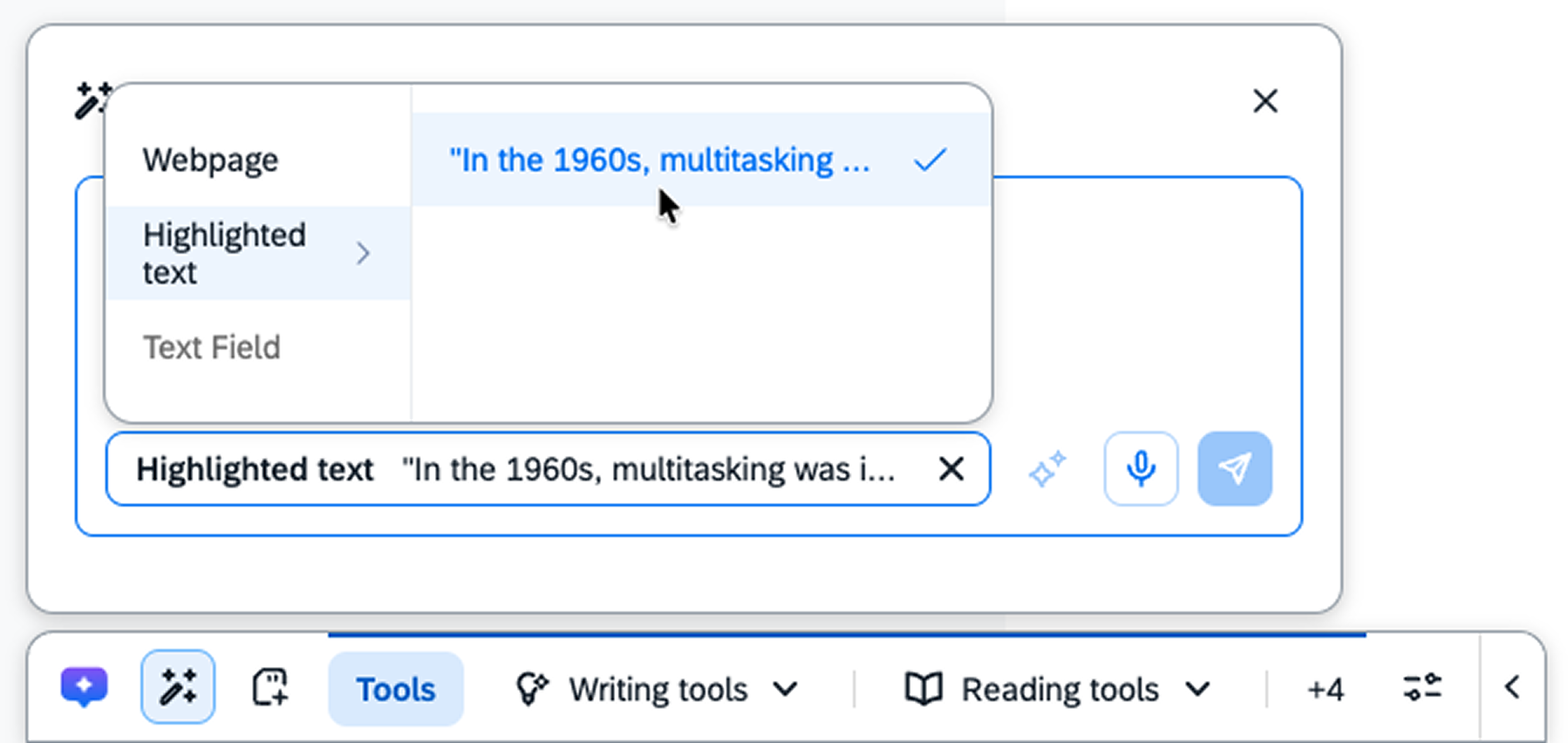The width and height of the screenshot is (1568, 743).
Task: Choose Webpage as context source
Action: click(210, 161)
